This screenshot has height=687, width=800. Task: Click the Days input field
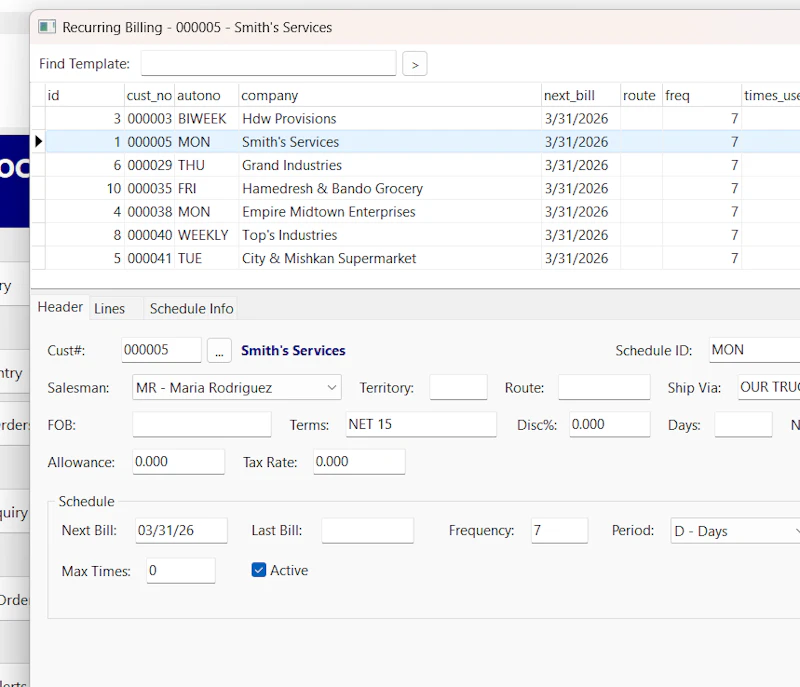coord(743,424)
